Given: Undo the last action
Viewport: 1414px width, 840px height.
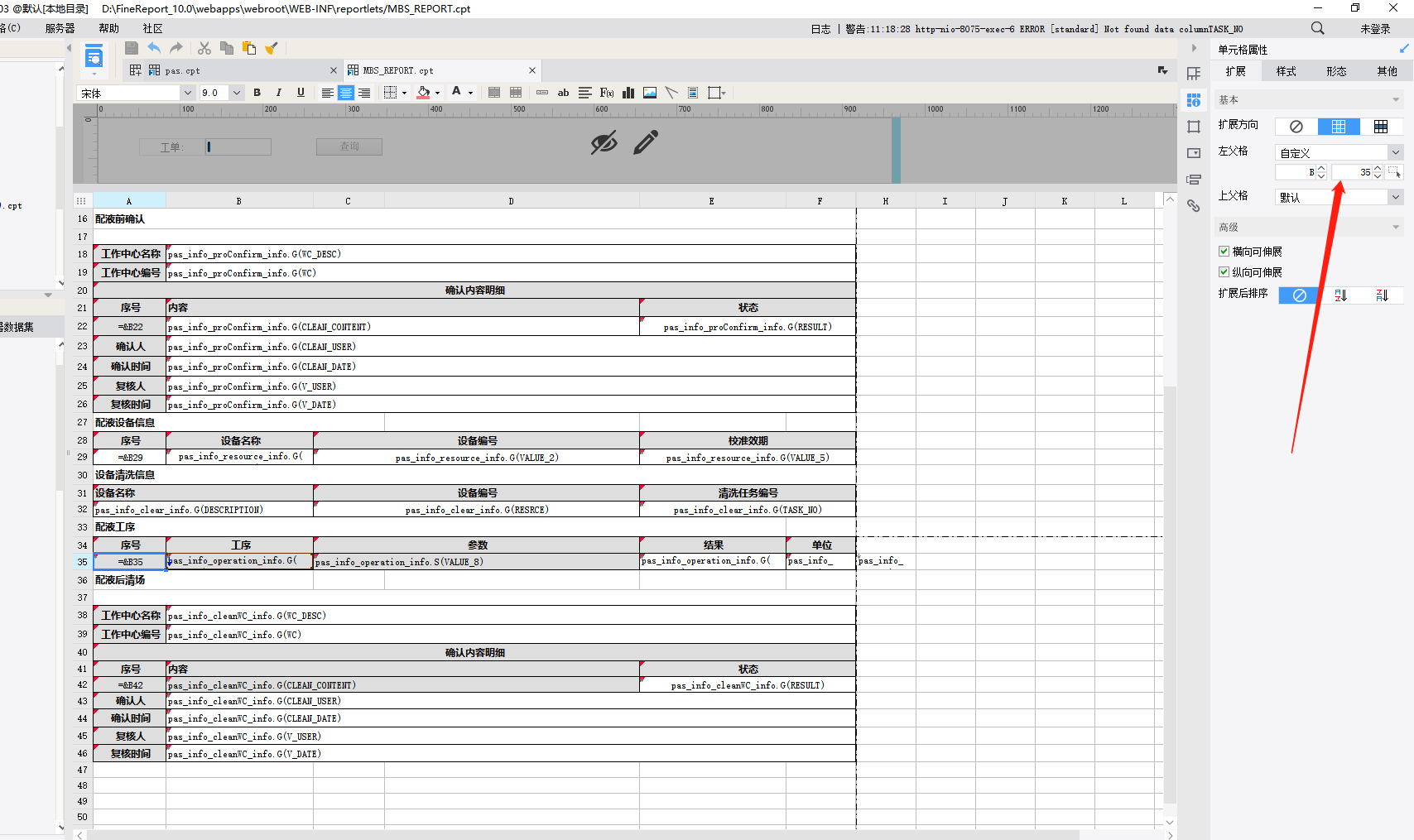Looking at the screenshot, I should coord(154,48).
